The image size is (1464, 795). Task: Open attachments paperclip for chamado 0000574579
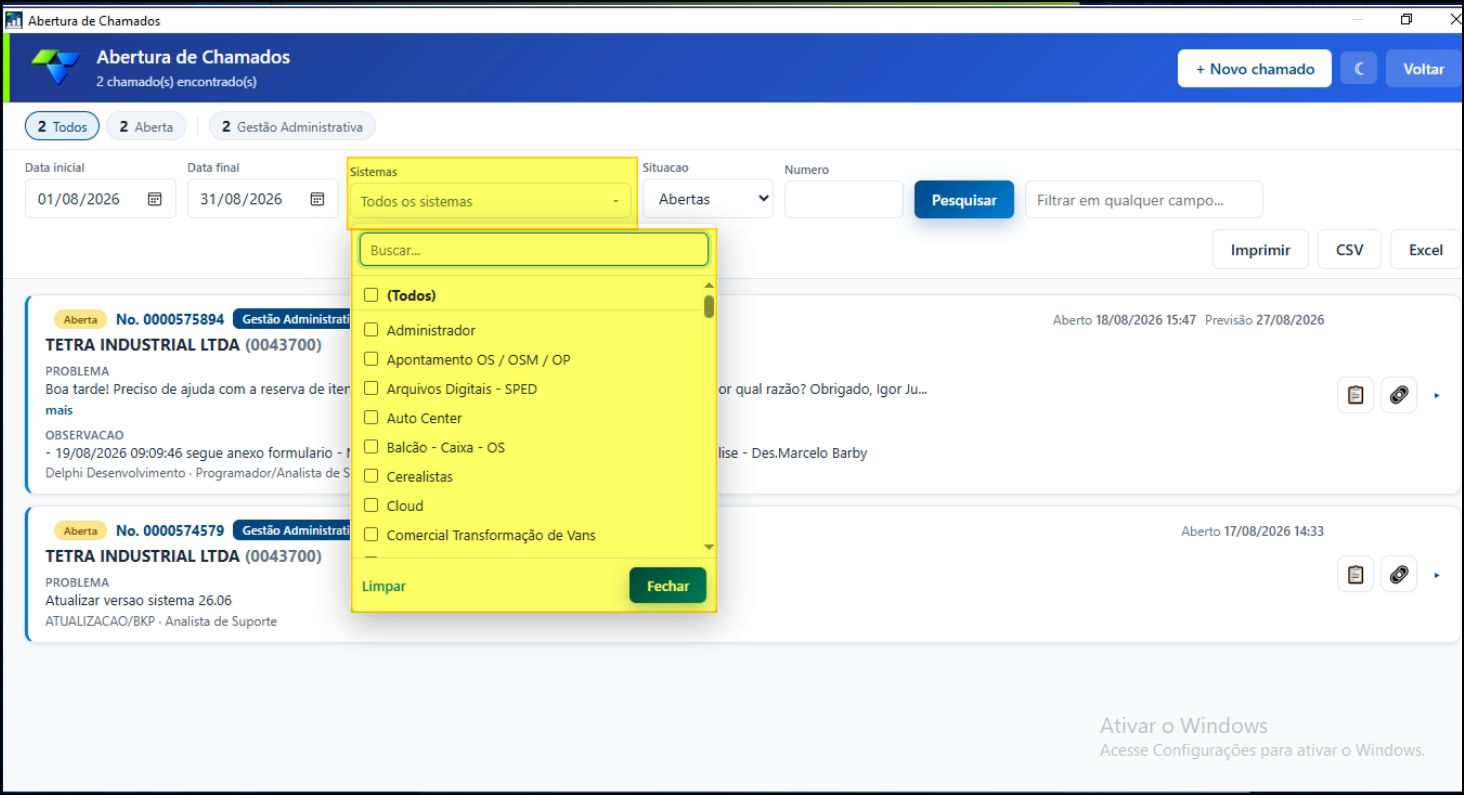tap(1399, 575)
